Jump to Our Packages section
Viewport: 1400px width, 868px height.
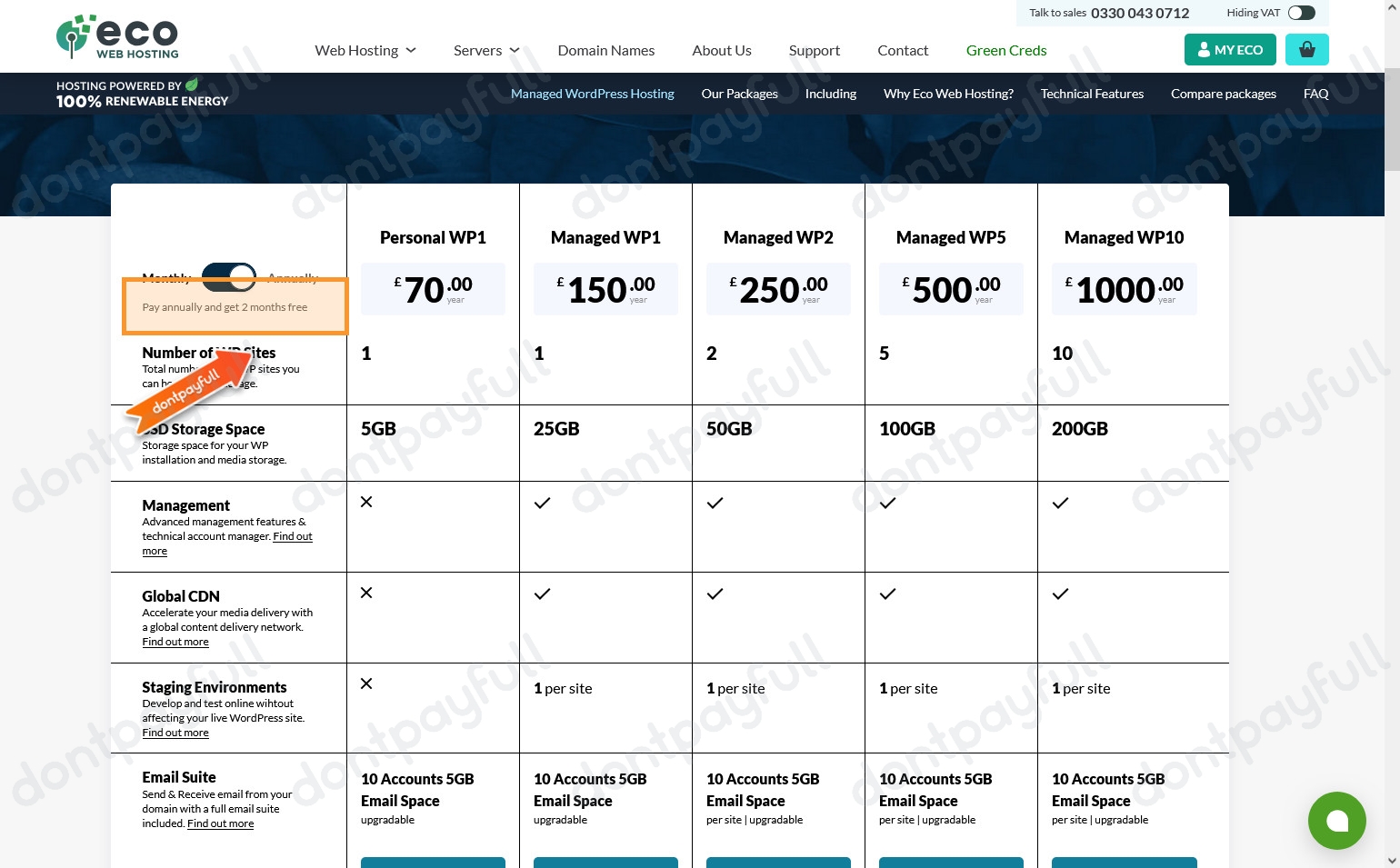(739, 94)
